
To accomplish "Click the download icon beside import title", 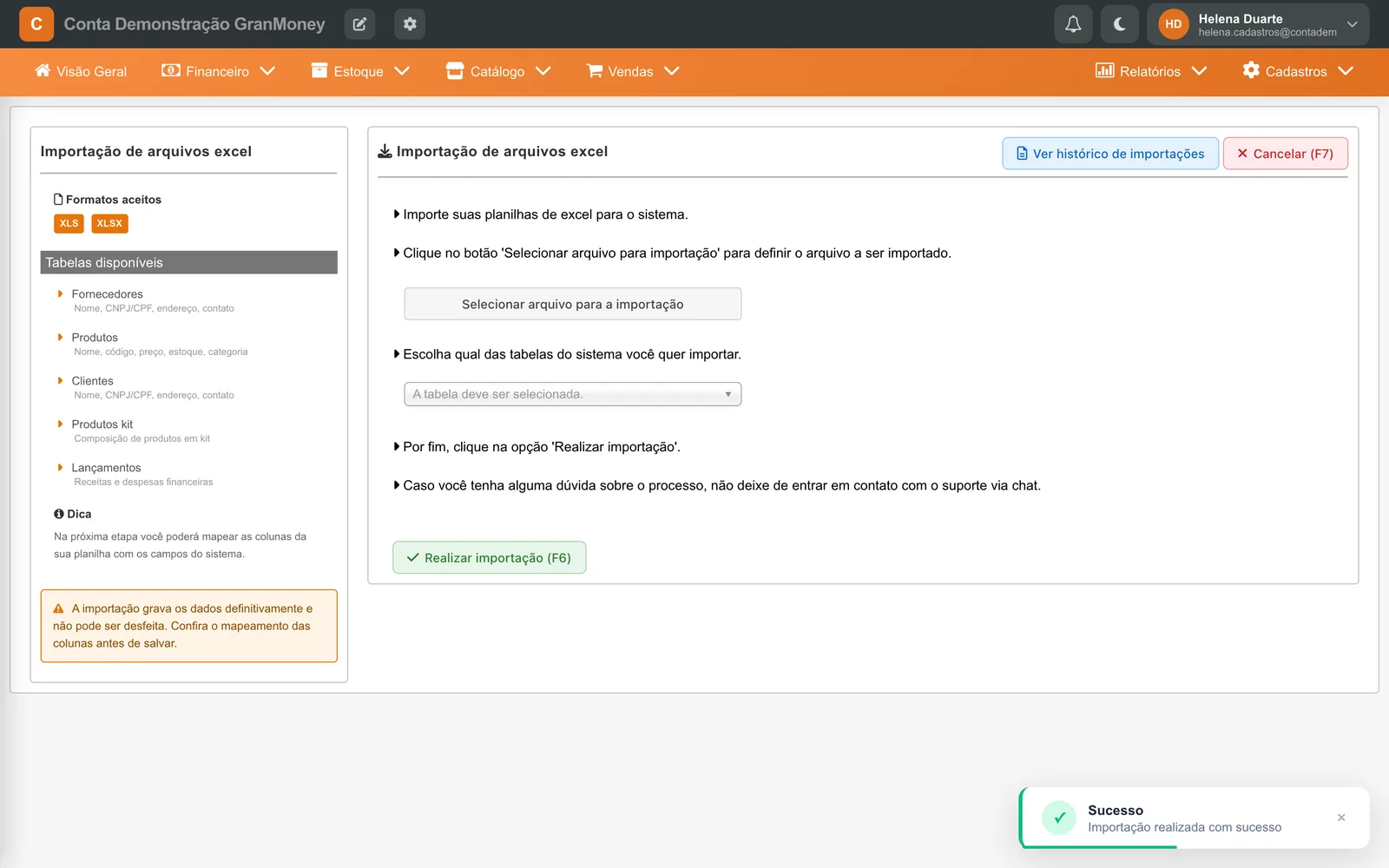I will pos(385,151).
